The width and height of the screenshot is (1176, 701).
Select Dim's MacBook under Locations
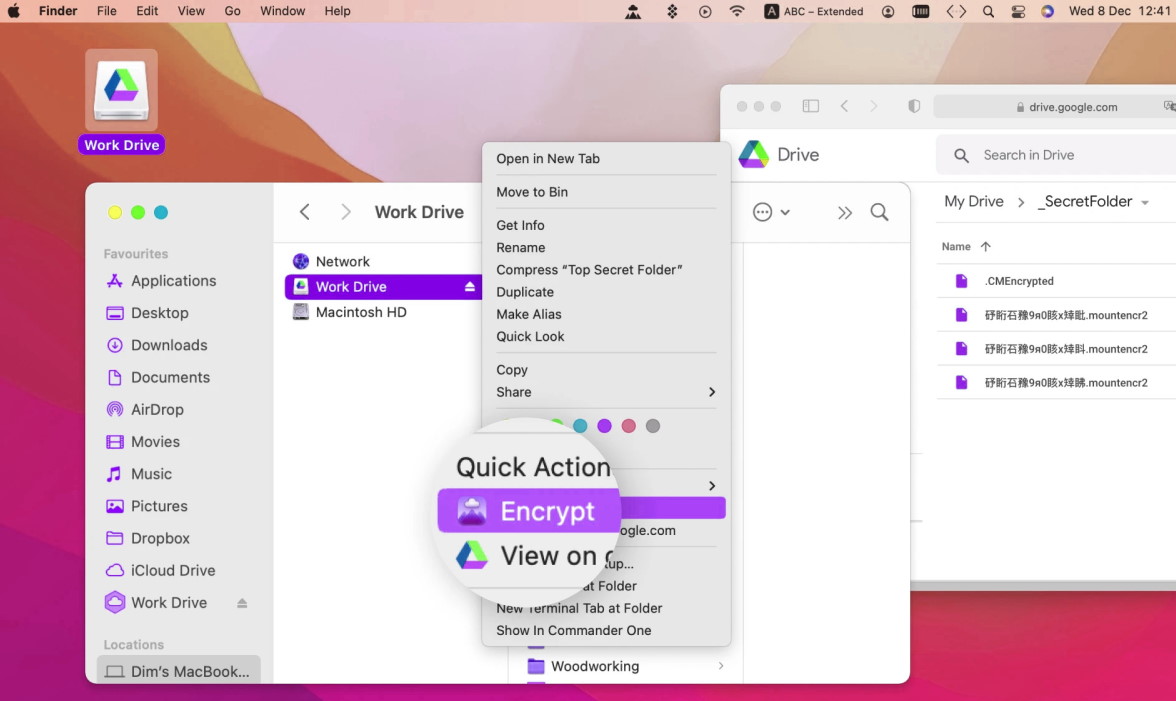pos(178,671)
